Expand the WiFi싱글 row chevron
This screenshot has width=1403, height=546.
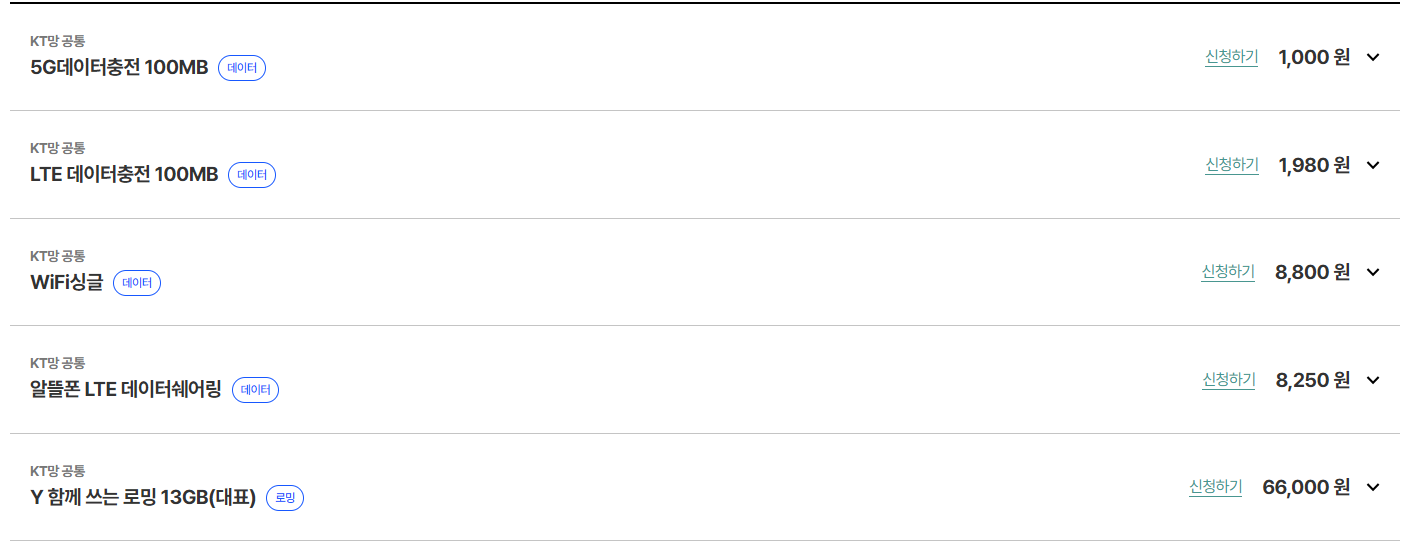click(x=1372, y=272)
